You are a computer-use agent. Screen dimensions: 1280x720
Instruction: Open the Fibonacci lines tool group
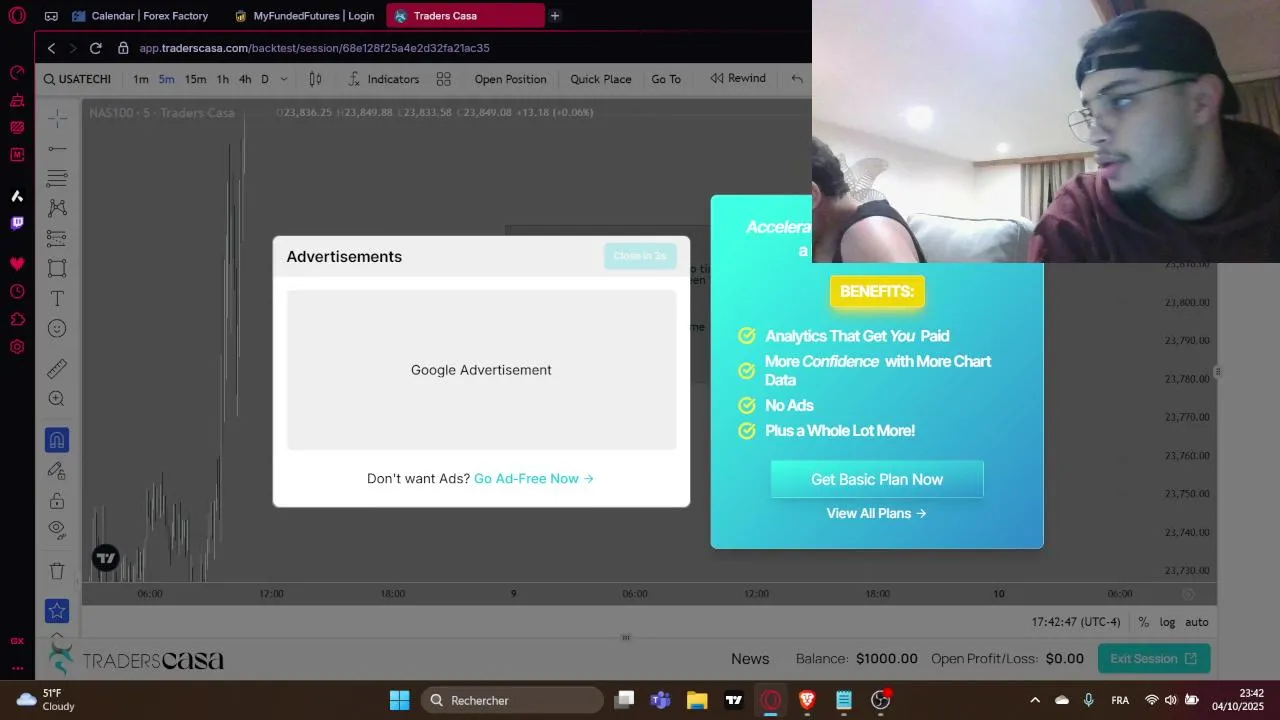coord(57,178)
